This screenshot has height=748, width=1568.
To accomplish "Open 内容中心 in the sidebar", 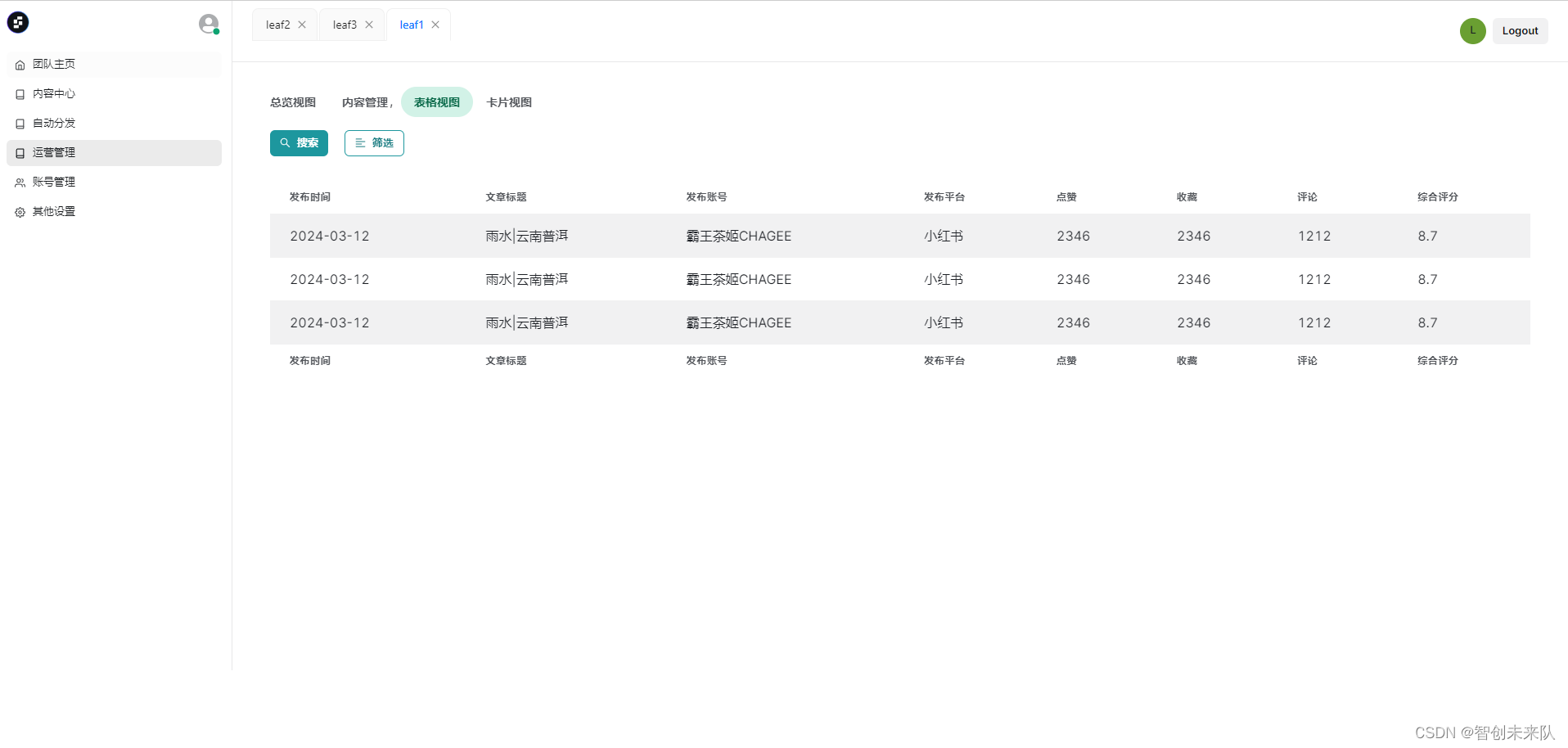I will point(114,94).
